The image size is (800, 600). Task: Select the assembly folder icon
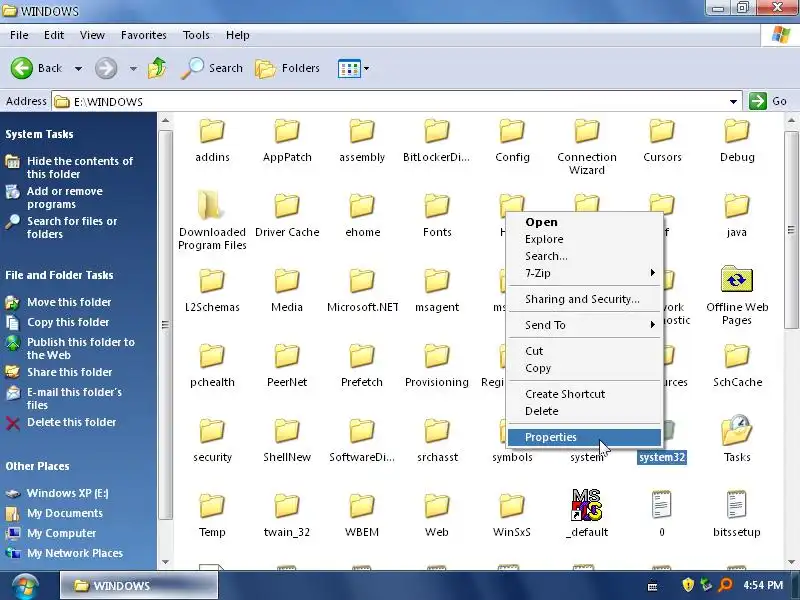pyautogui.click(x=362, y=131)
